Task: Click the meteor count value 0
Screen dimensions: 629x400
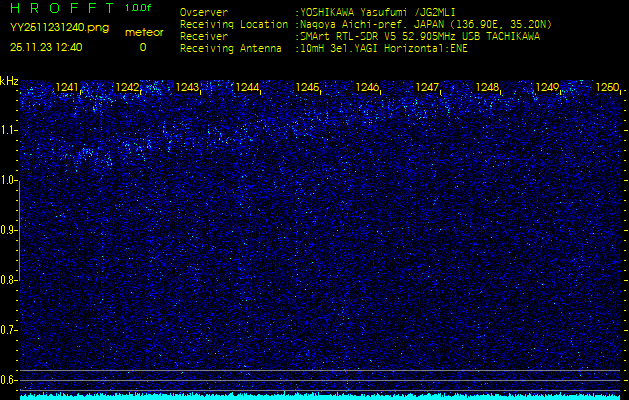Action: (142, 47)
